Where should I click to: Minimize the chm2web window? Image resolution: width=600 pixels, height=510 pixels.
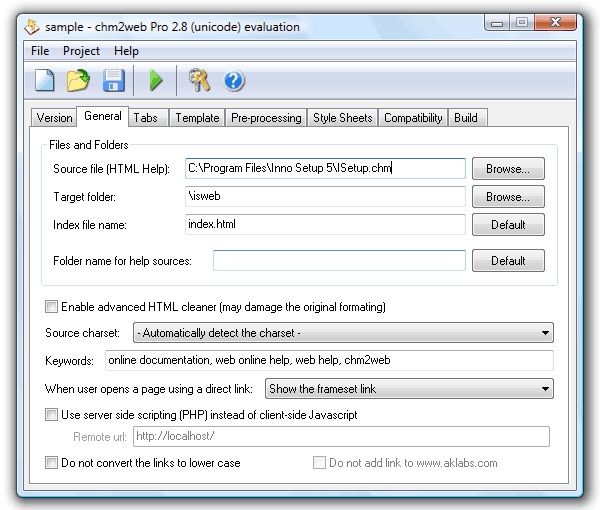coord(497,23)
